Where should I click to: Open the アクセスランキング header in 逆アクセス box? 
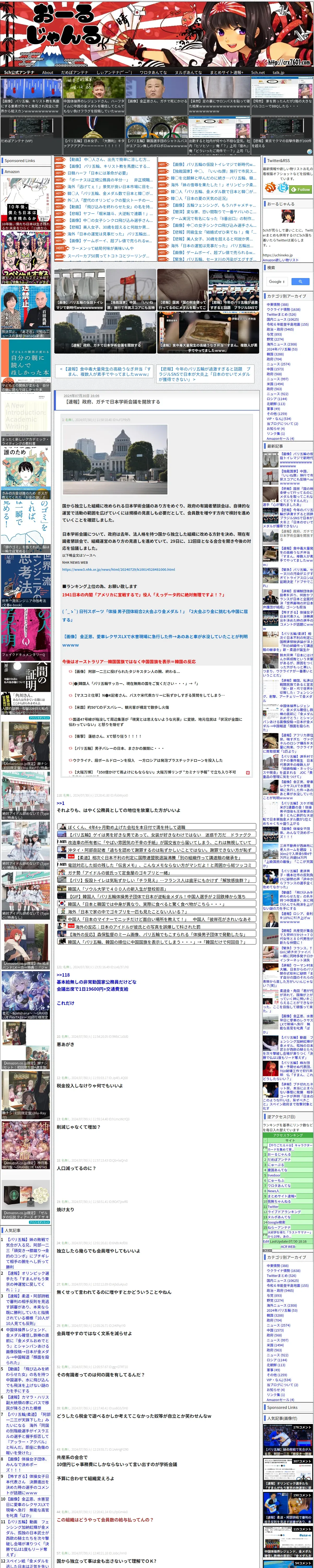pos(288,1135)
